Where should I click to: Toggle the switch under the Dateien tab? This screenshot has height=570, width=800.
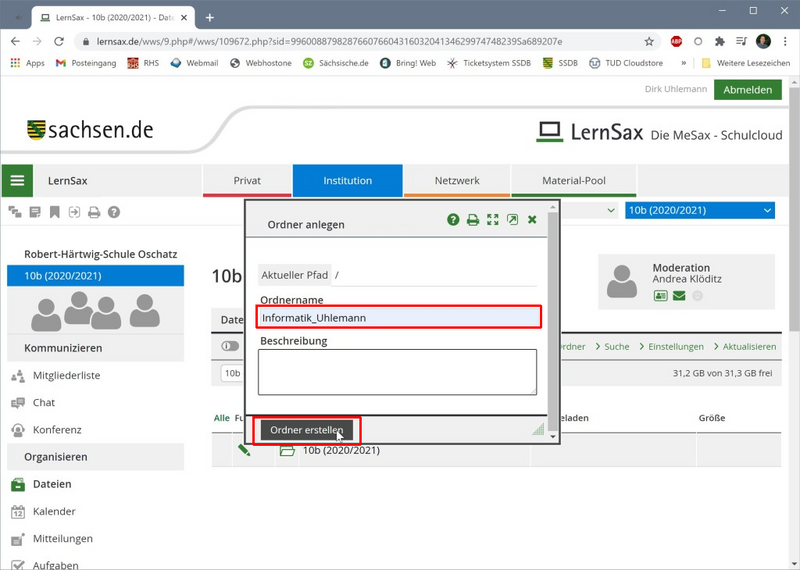[x=230, y=346]
